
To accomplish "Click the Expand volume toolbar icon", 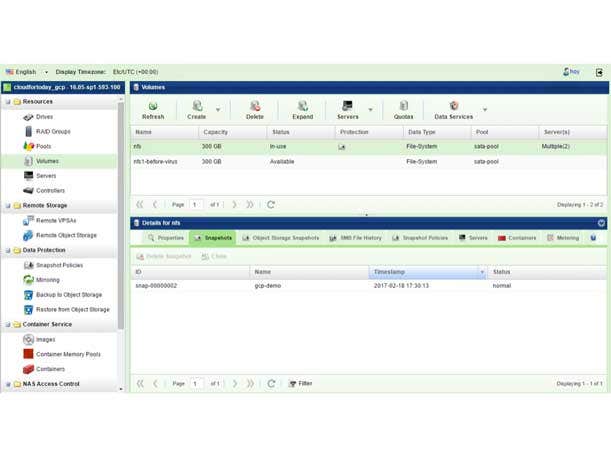I will pos(302,109).
